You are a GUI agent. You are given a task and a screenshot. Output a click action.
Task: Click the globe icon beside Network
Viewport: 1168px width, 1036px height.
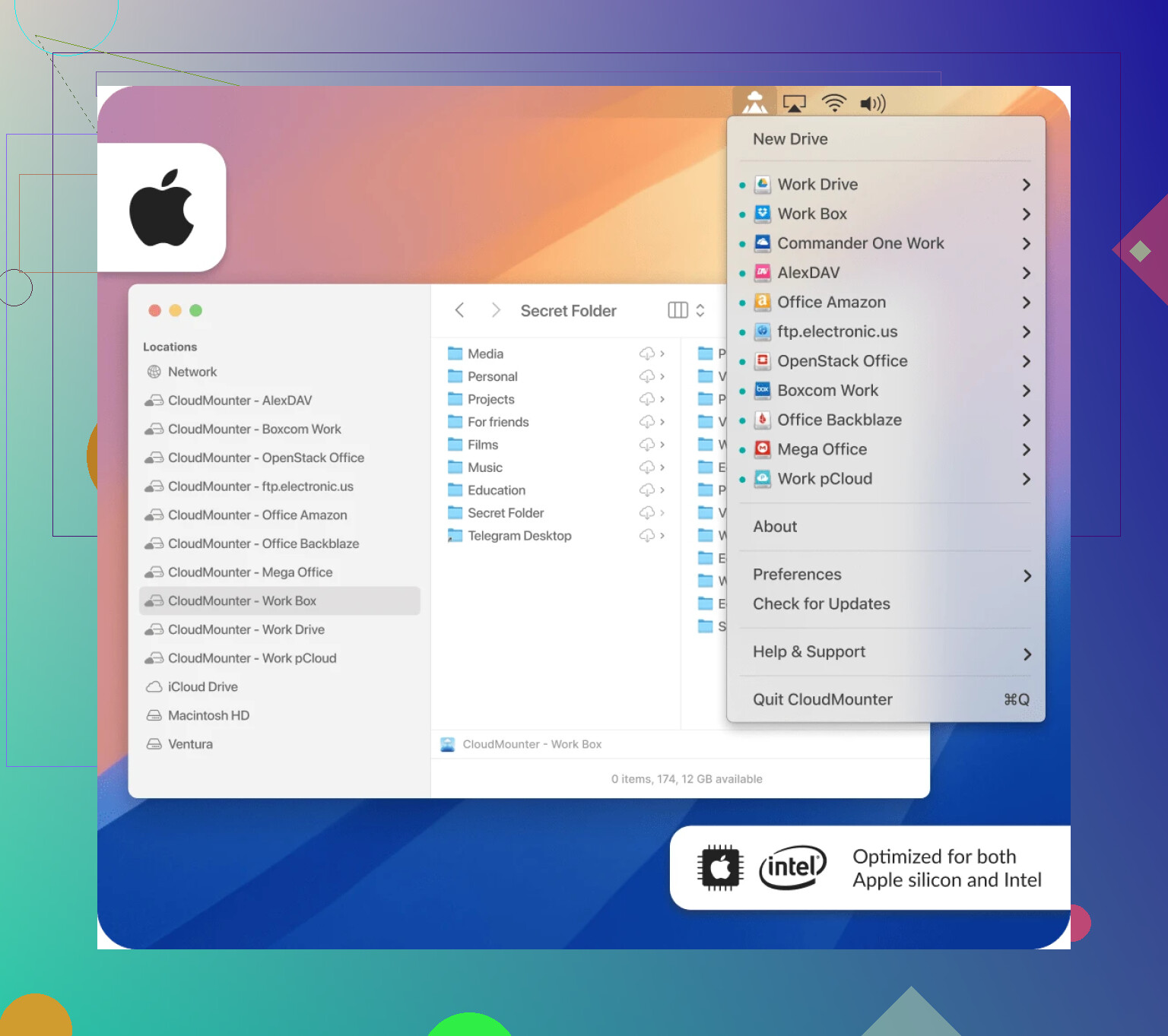[154, 372]
